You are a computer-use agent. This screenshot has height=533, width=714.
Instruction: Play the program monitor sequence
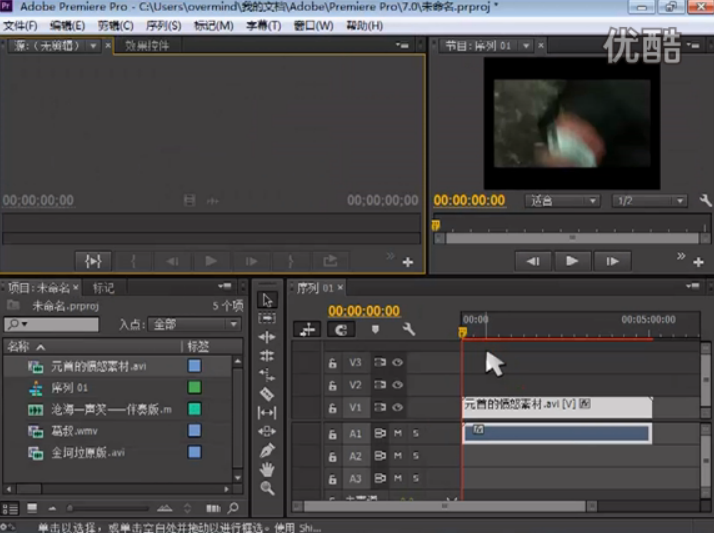pyautogui.click(x=572, y=261)
